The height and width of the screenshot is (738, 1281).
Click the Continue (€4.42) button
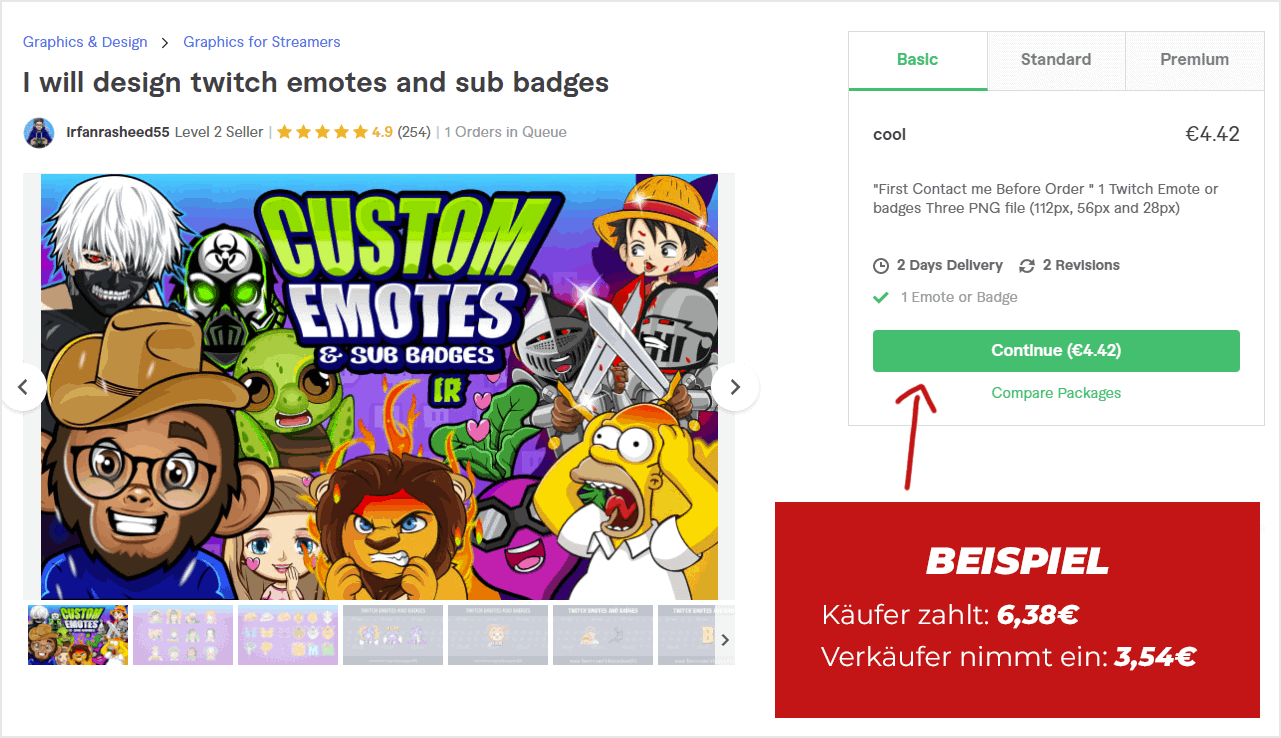(x=1056, y=351)
